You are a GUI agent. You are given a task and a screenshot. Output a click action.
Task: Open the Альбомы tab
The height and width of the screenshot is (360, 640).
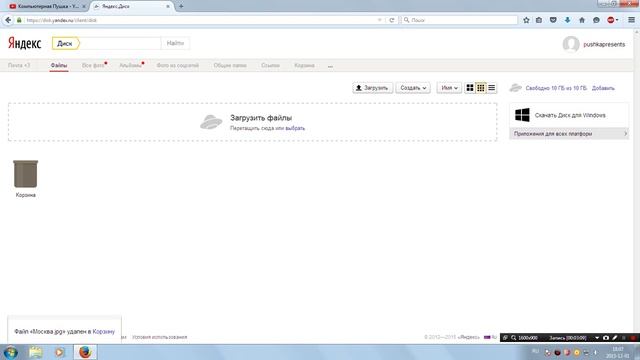(x=131, y=65)
